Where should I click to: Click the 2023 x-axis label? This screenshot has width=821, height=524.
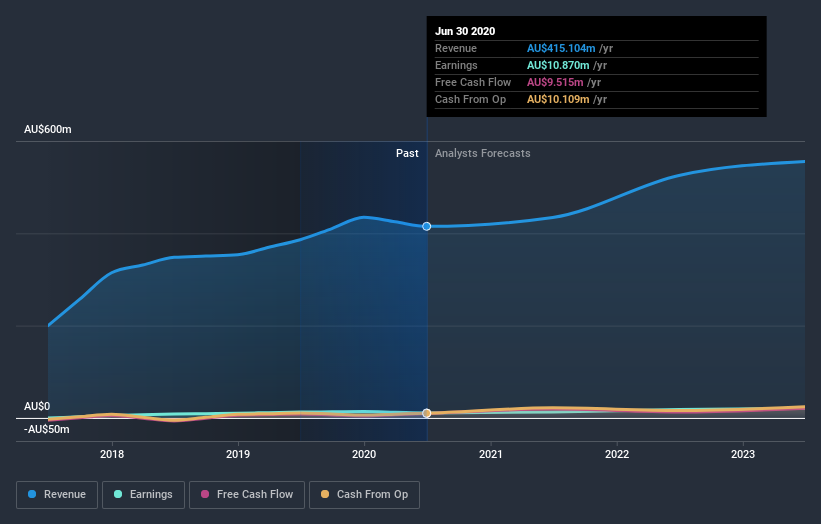pos(743,454)
